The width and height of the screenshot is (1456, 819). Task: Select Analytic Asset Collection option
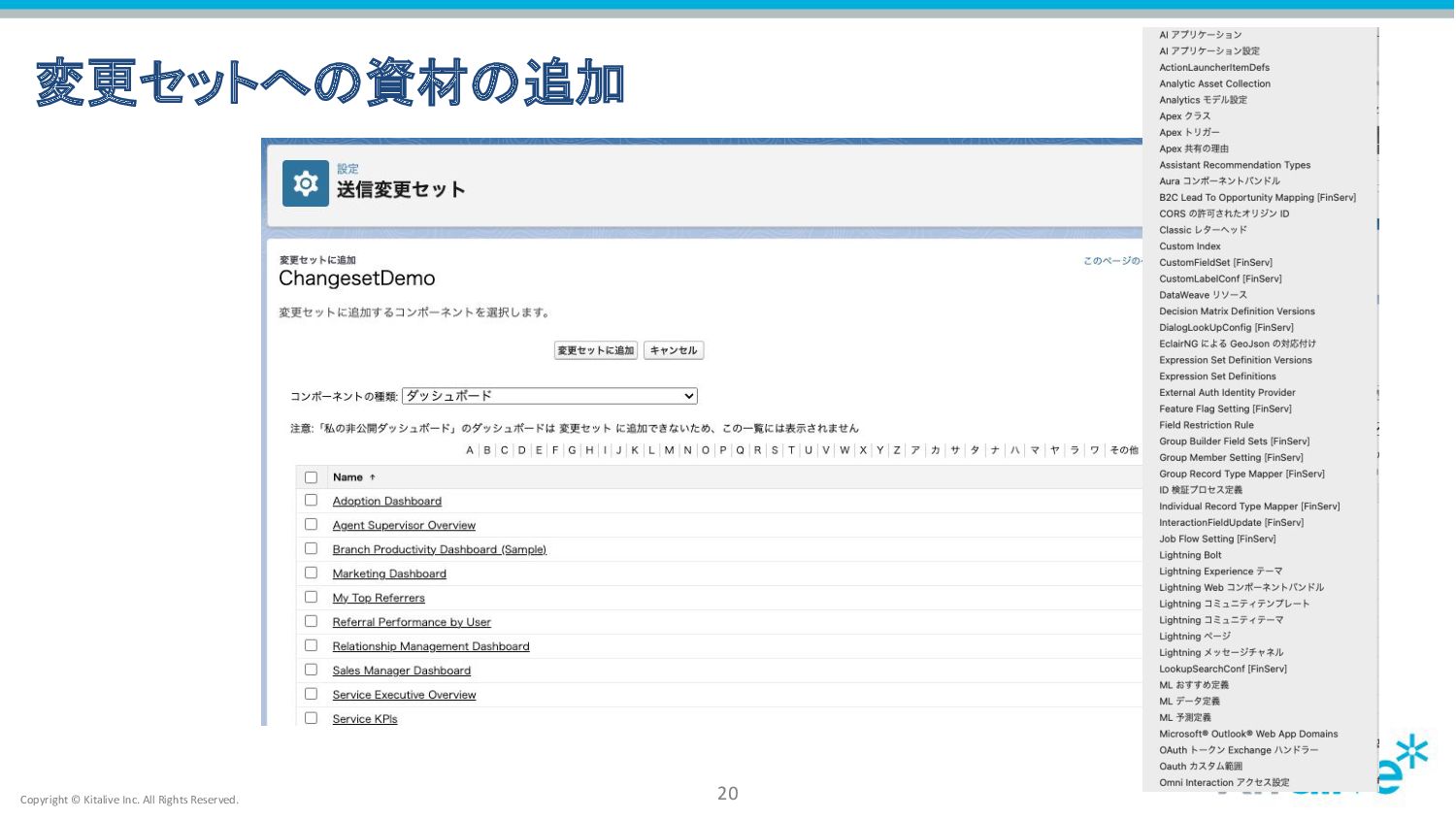(x=1214, y=84)
